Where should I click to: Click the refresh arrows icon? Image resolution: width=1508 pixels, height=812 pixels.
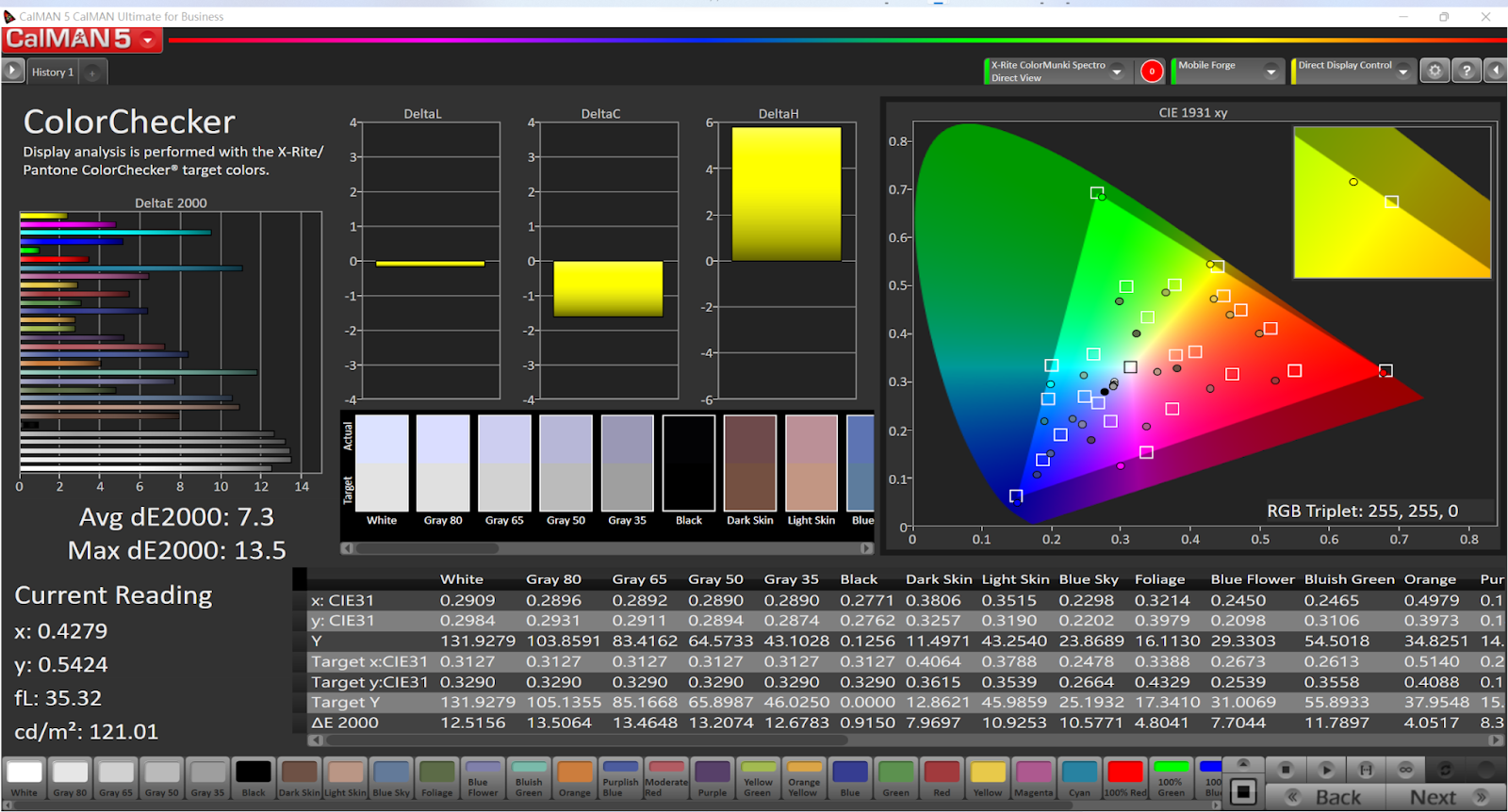click(x=1445, y=770)
